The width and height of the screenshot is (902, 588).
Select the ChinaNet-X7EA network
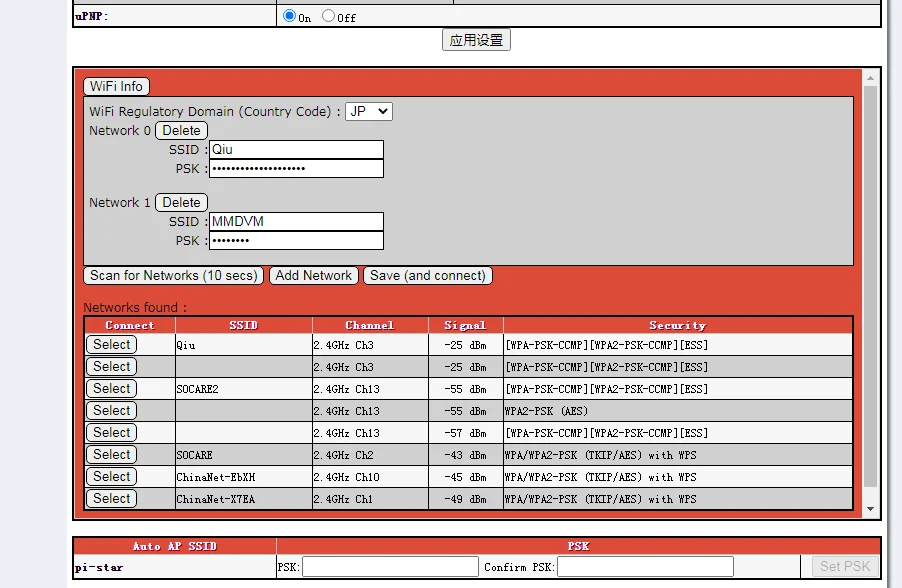tap(112, 499)
